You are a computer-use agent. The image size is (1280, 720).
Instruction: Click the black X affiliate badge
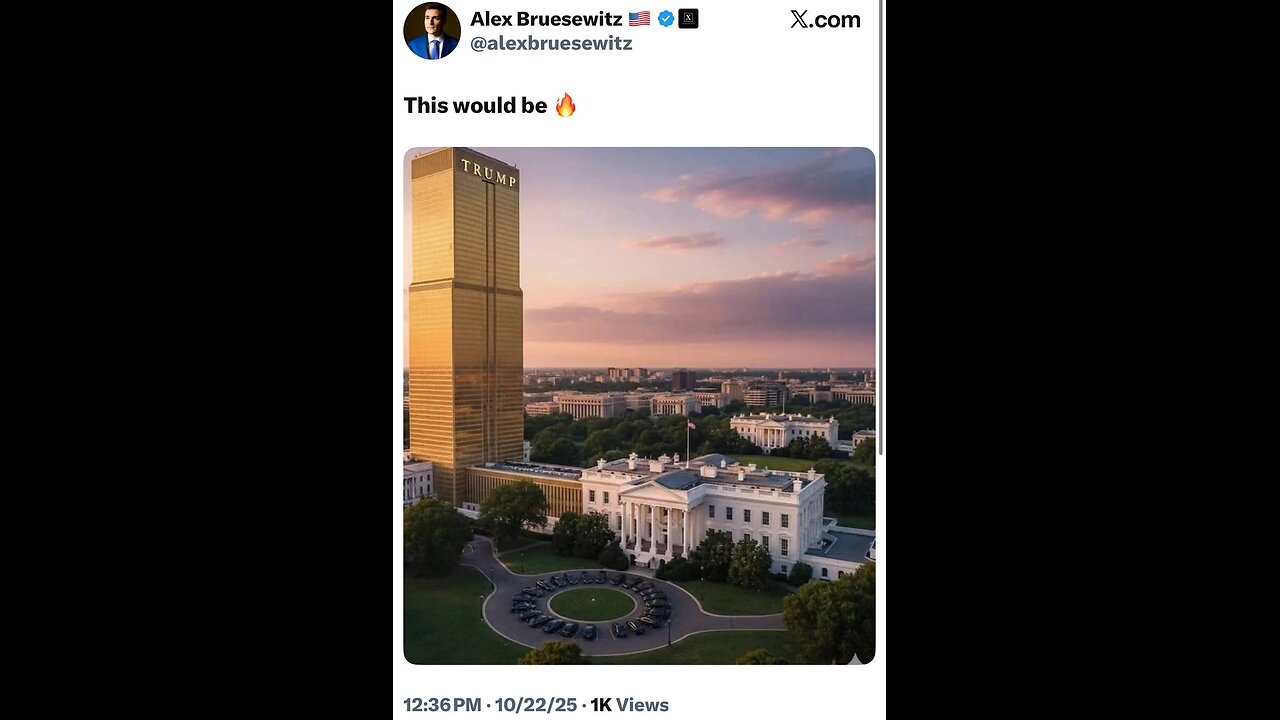click(x=688, y=18)
